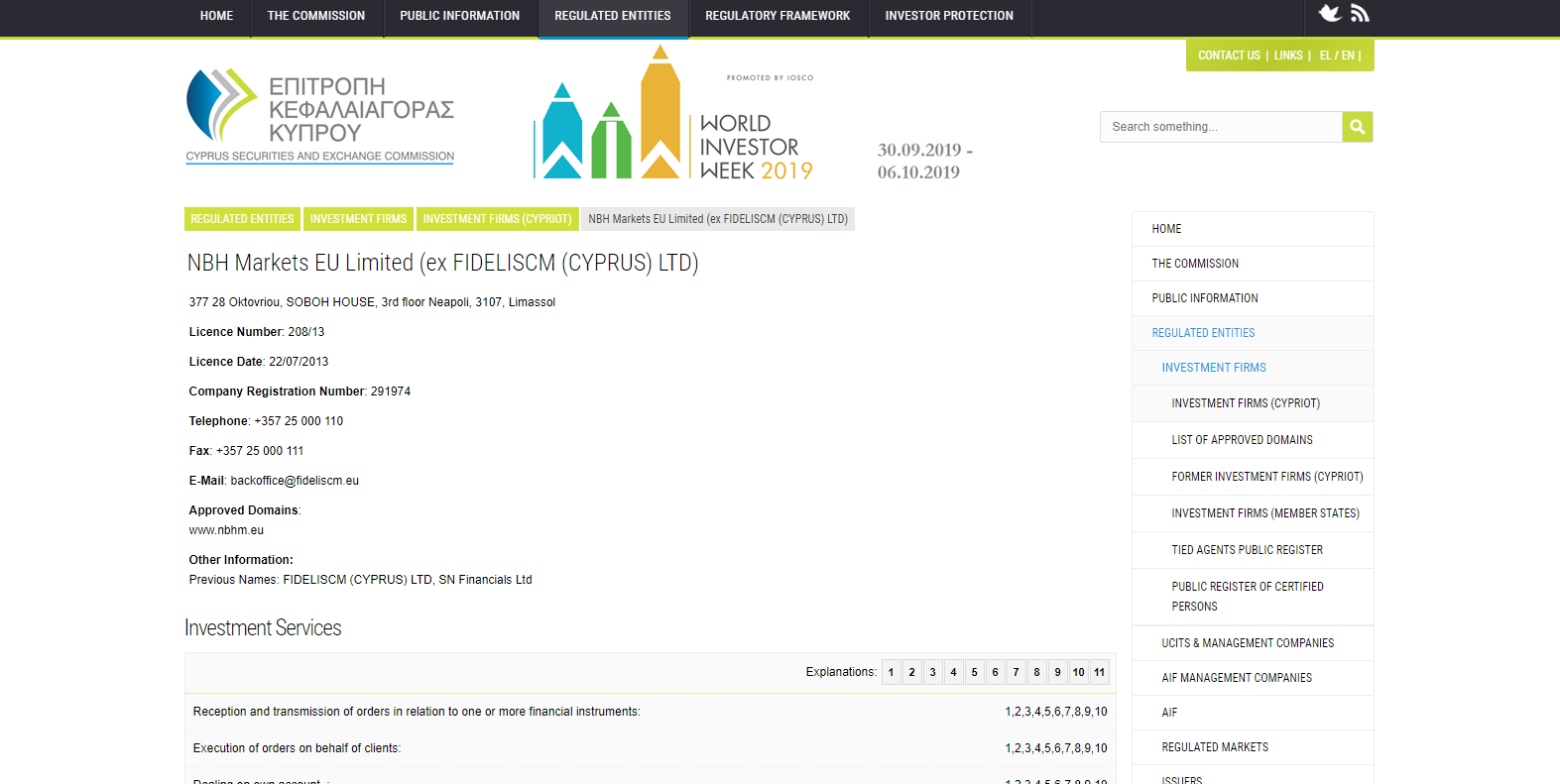
Task: Show explanation number 11
Action: (1100, 672)
